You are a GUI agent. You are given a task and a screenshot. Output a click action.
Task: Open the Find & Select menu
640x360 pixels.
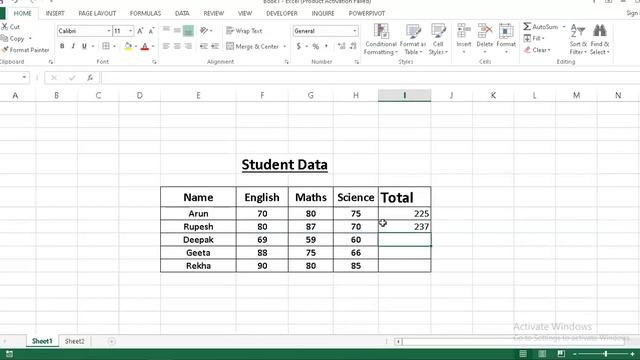(x=600, y=39)
